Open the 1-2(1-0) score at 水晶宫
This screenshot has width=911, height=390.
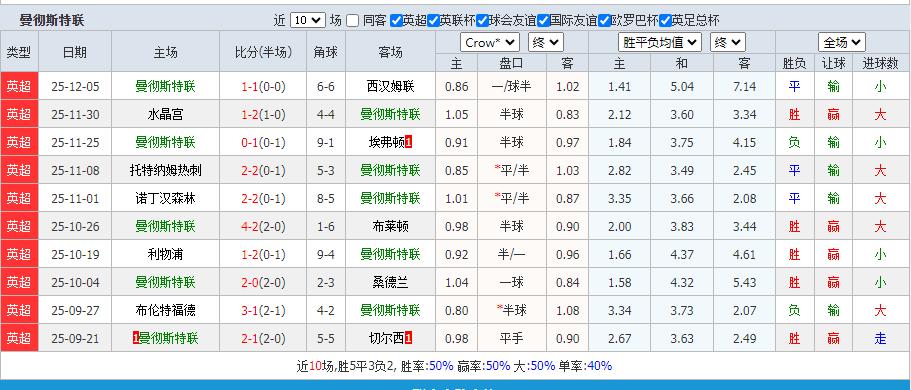click(263, 115)
